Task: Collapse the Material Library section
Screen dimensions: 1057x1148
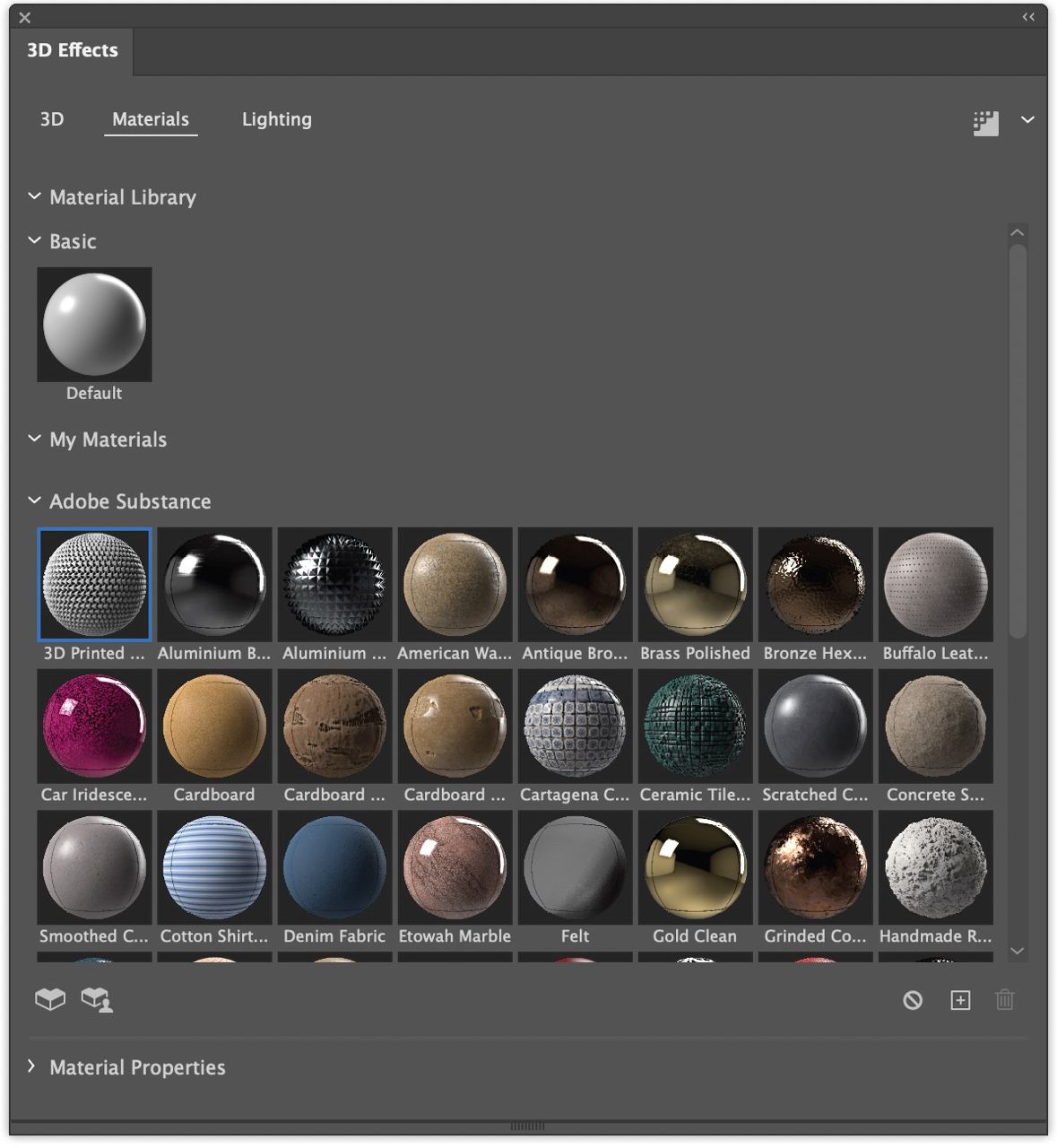Action: click(34, 196)
